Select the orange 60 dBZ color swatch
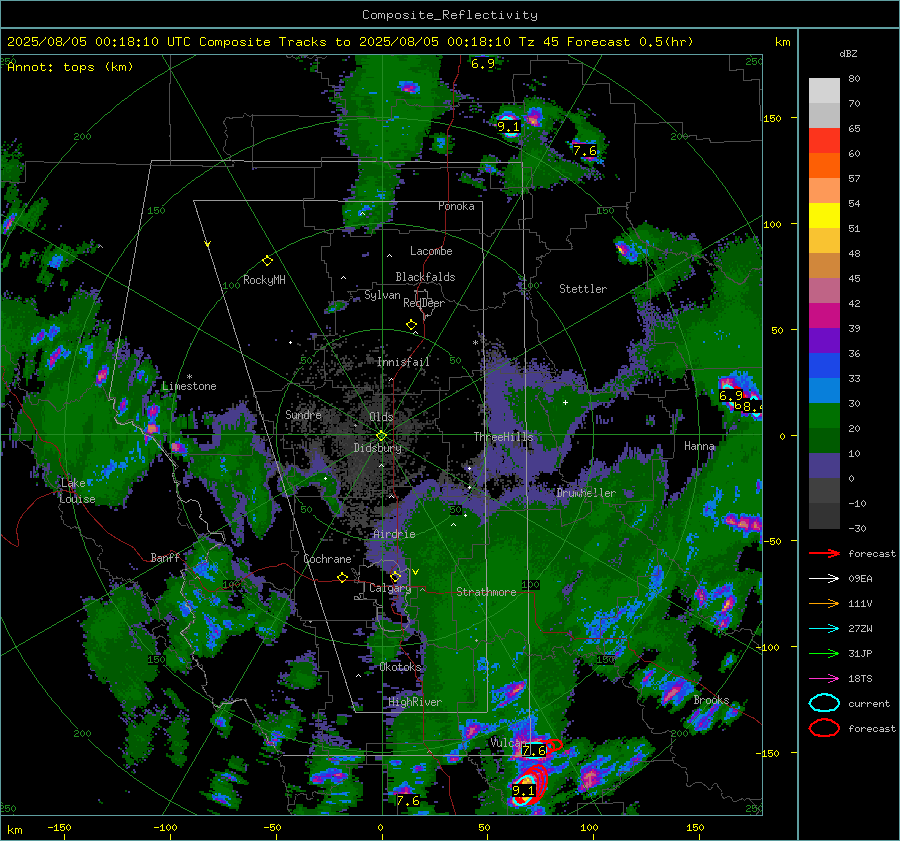Viewport: 900px width, 841px height. pyautogui.click(x=824, y=165)
